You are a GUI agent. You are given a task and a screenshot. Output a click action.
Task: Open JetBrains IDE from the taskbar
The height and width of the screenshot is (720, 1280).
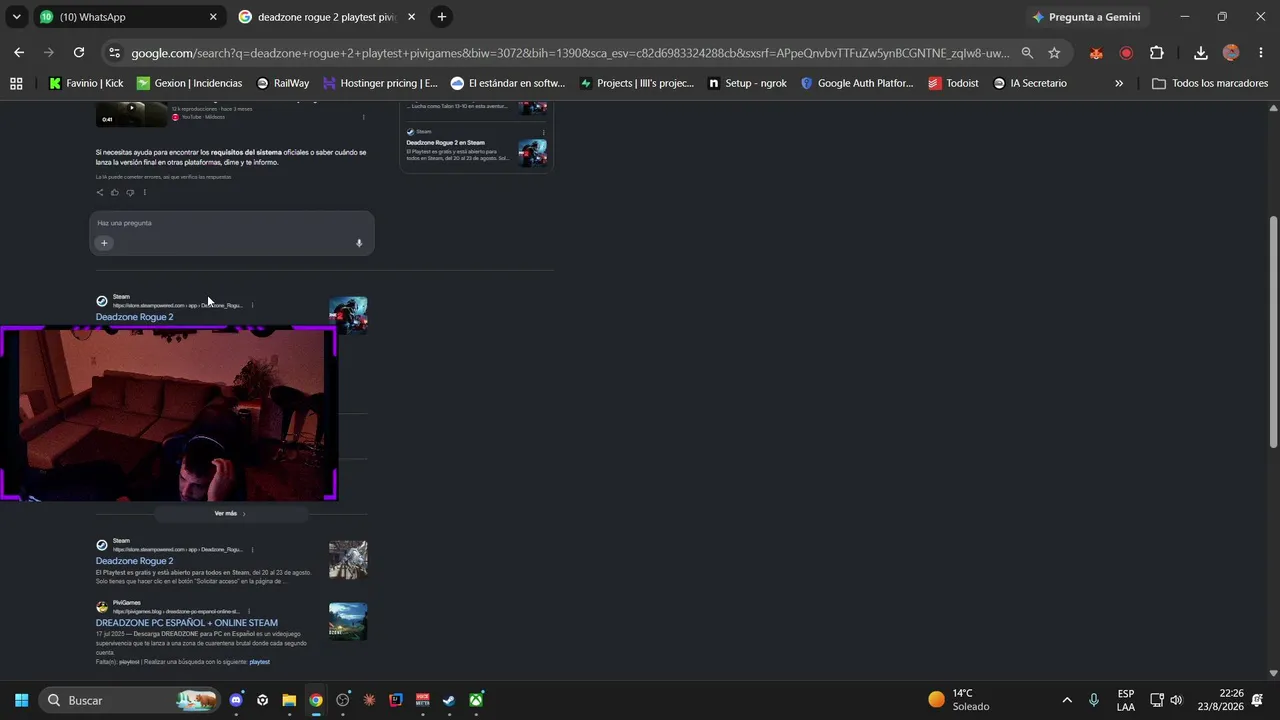click(396, 700)
